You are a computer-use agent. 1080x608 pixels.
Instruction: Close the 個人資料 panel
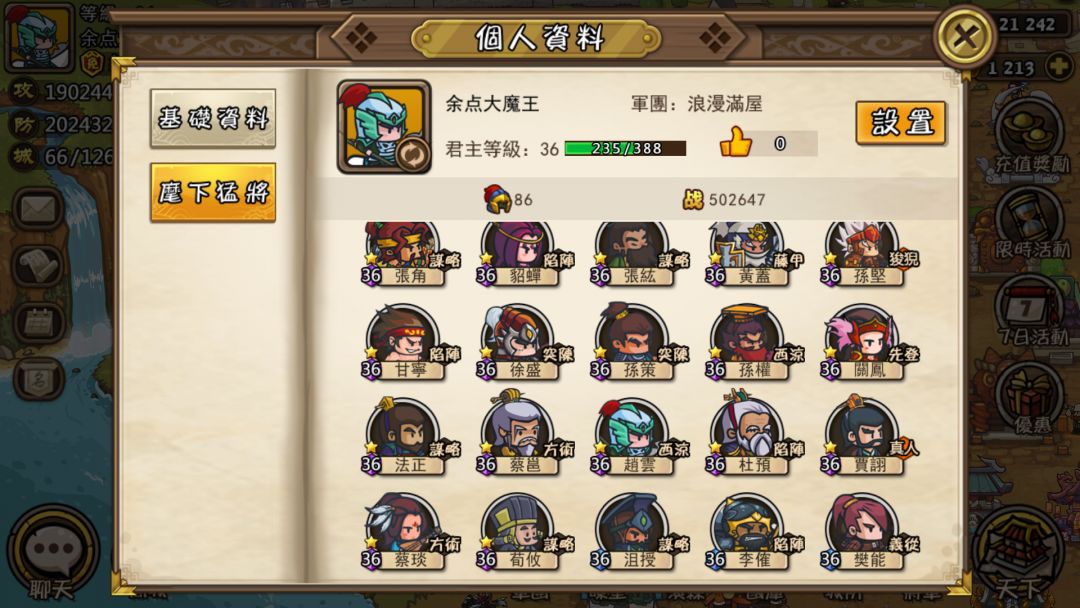tap(964, 36)
